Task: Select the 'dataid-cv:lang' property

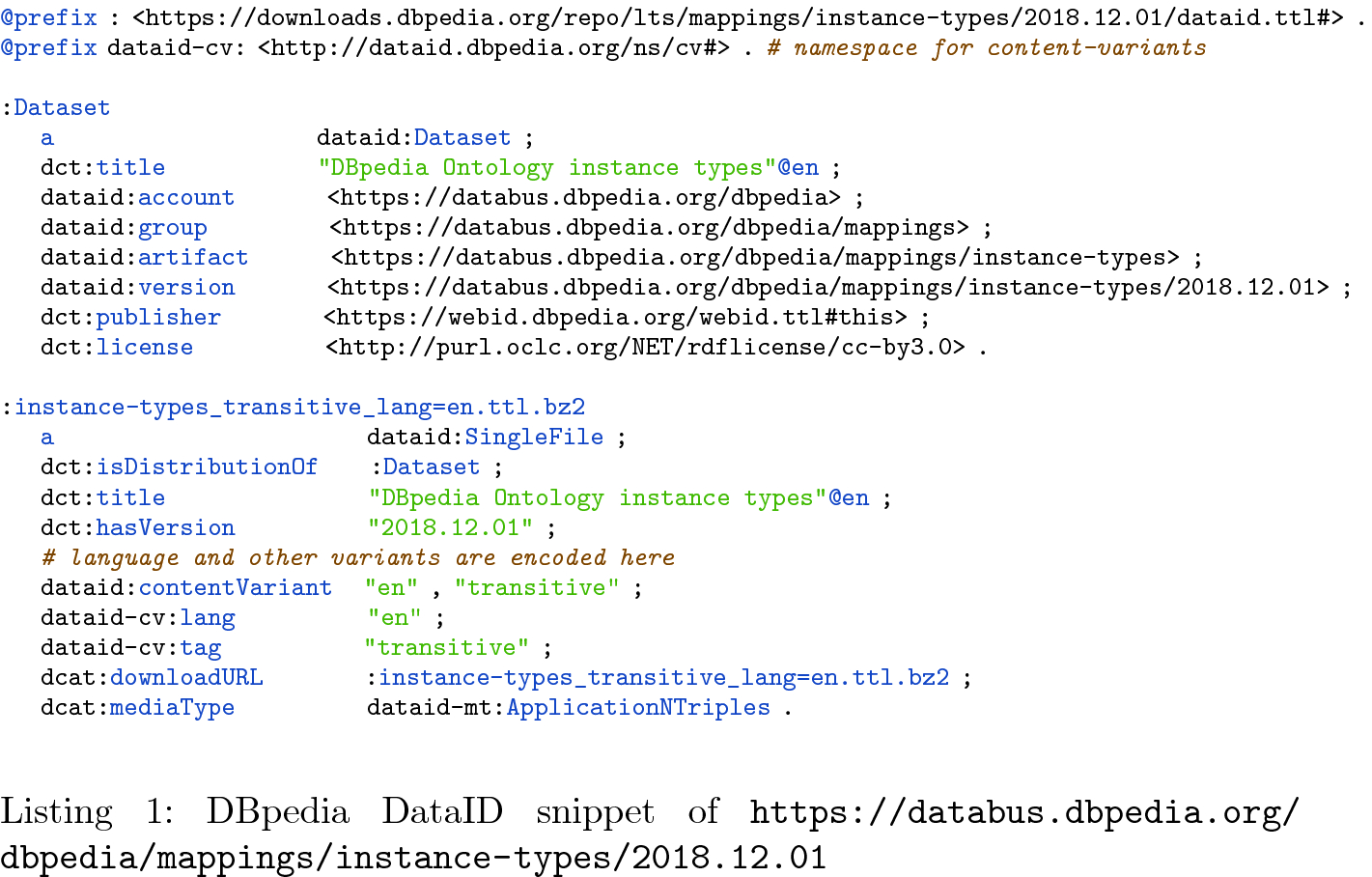Action: tap(137, 617)
